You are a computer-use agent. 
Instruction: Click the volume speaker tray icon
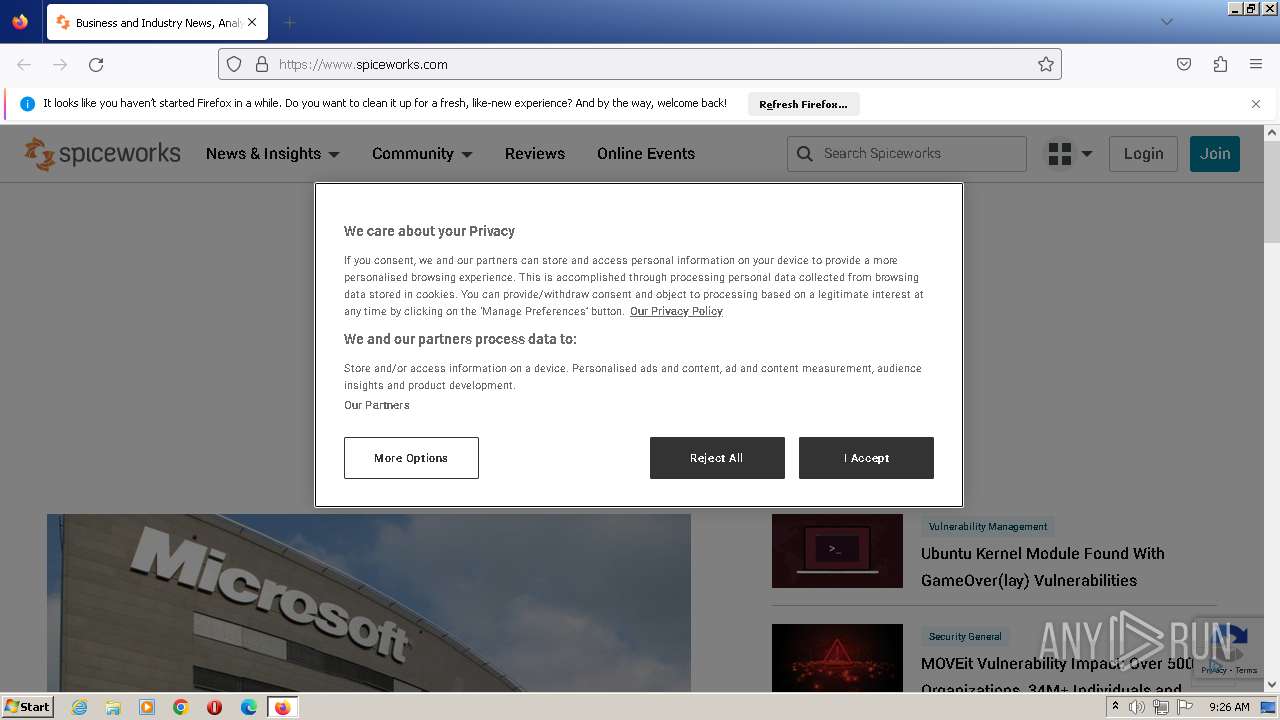click(x=1137, y=707)
